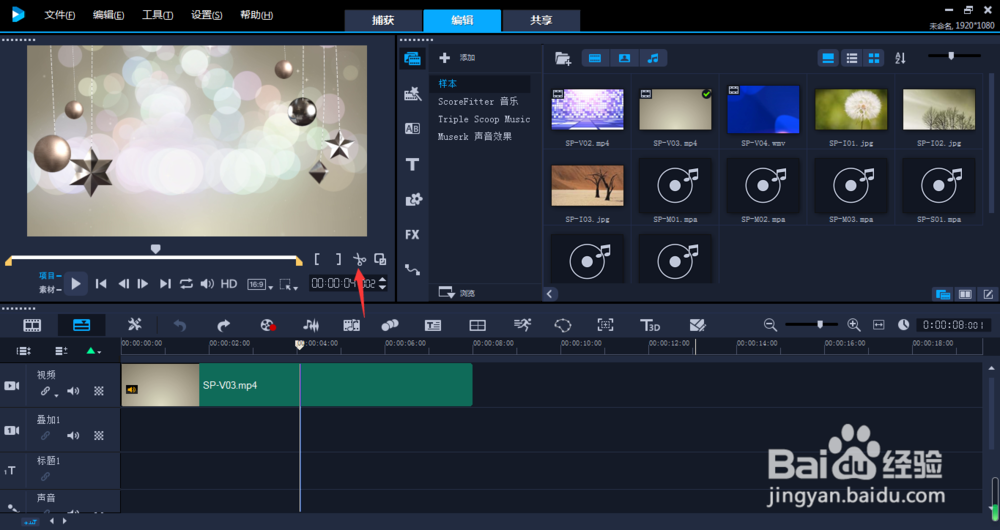Enlarge the preview window icon
The image size is (1000, 530).
[380, 259]
